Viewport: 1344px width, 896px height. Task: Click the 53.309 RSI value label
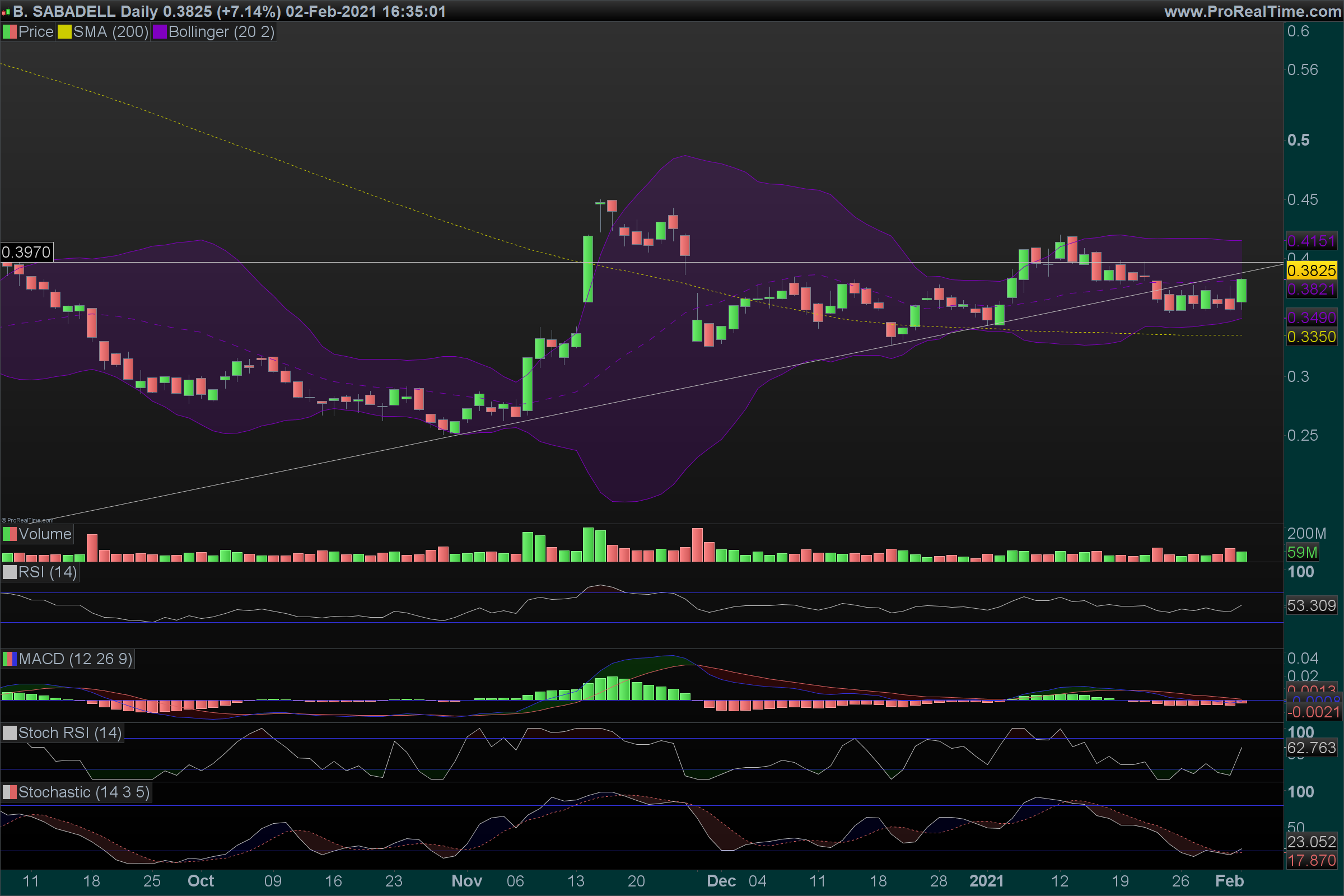click(1312, 605)
